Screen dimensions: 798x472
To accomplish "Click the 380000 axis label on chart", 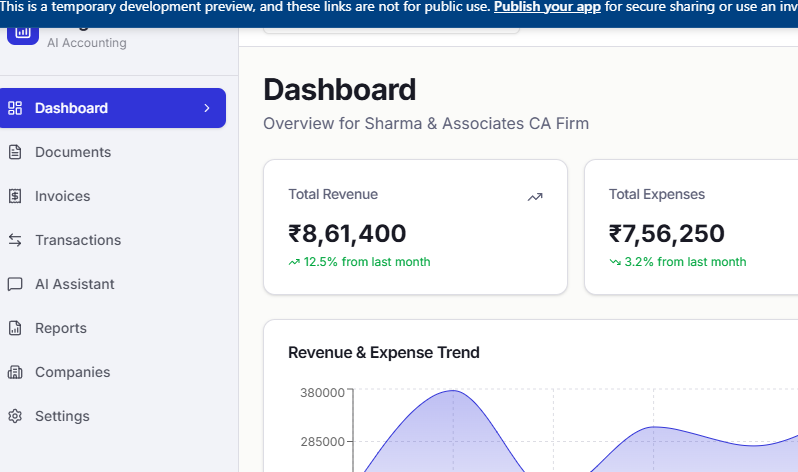I will (322, 393).
